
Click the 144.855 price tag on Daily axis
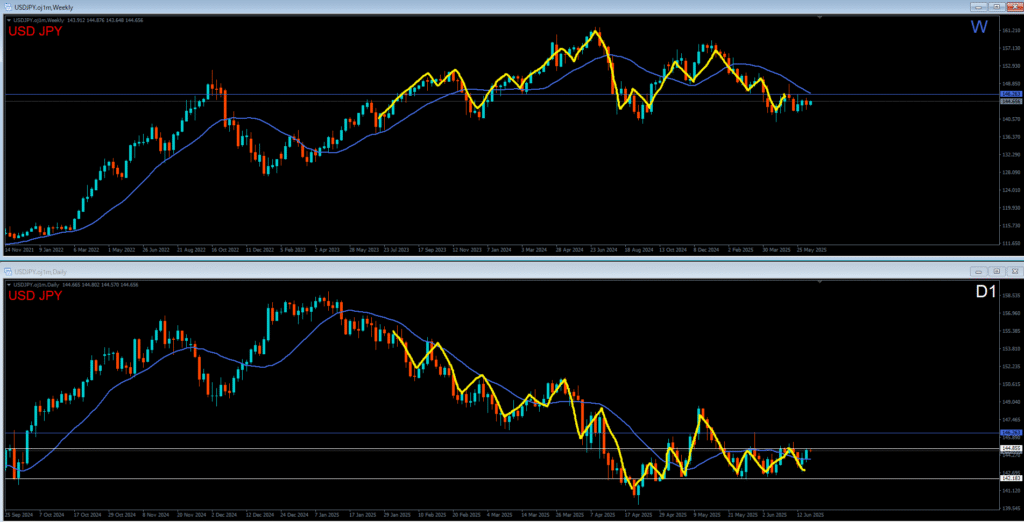click(x=1012, y=448)
